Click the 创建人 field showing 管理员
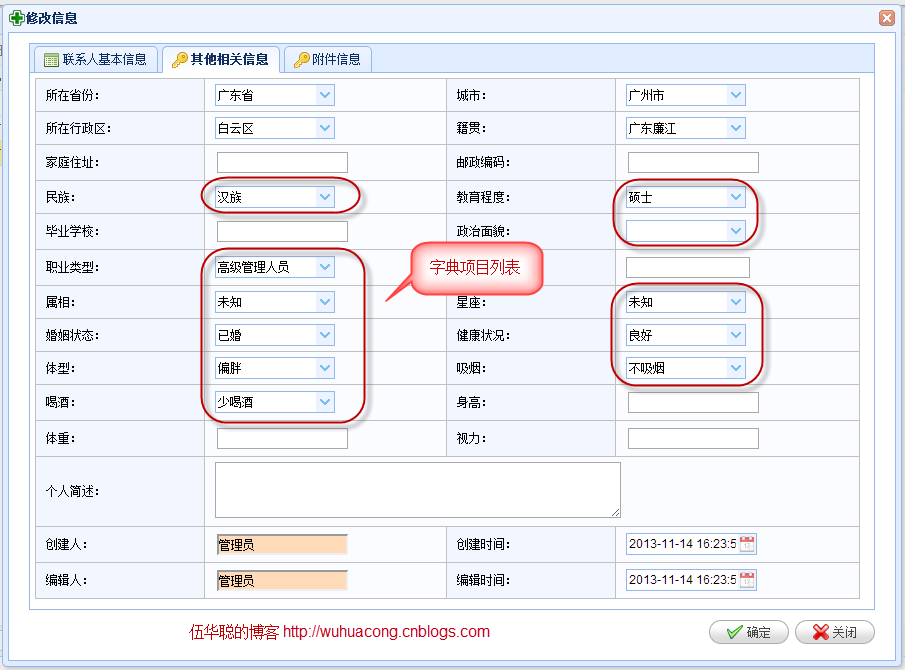Screen dimensions: 905x670 (282, 544)
